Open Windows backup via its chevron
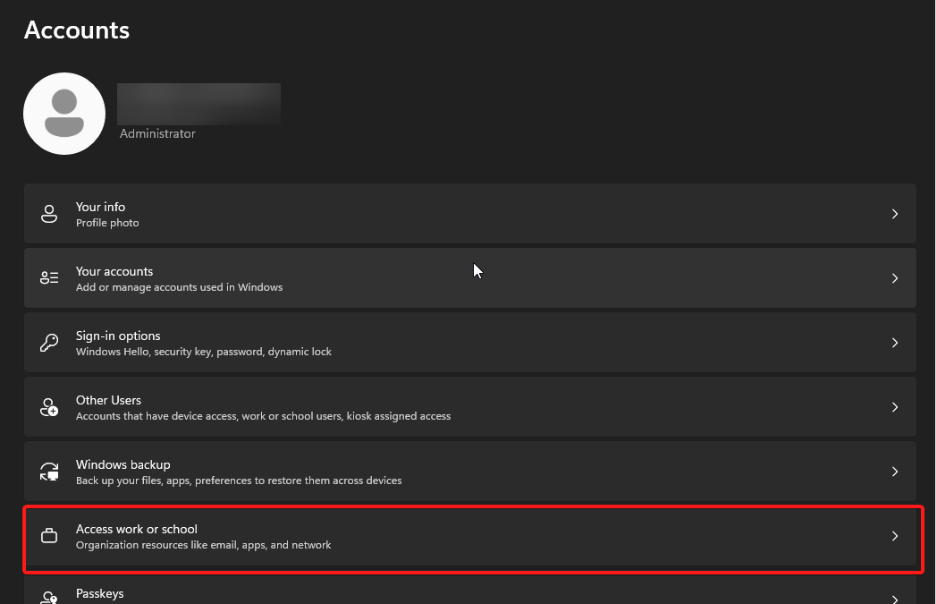Image resolution: width=936 pixels, height=604 pixels. click(x=895, y=472)
